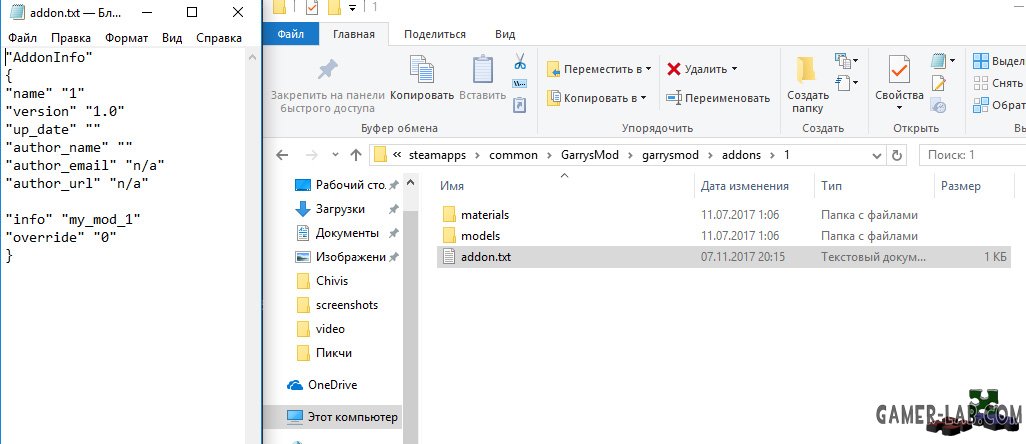Open the Пикчи folder in navigation pane
Screen dimensions: 1026x444
coord(324,353)
